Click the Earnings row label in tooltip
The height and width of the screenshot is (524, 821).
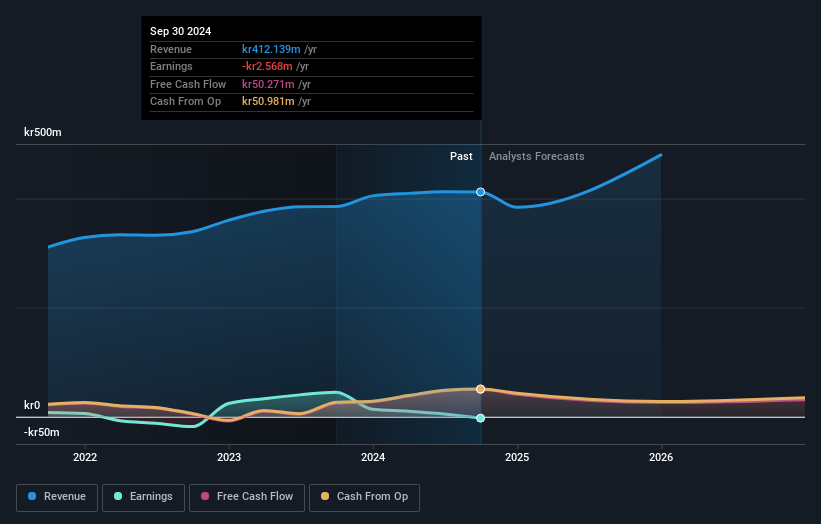point(171,66)
